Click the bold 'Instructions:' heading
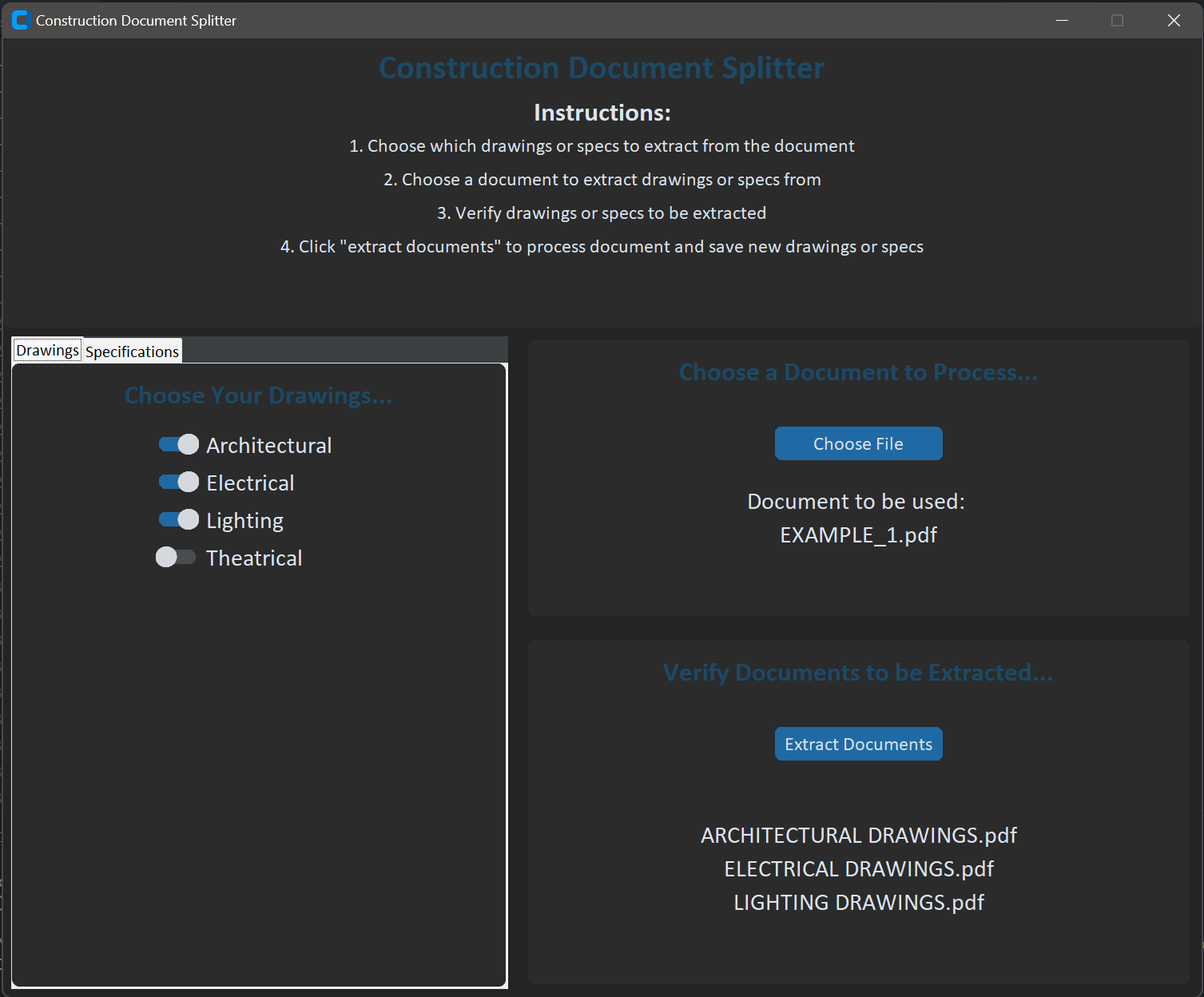1204x997 pixels. [602, 113]
